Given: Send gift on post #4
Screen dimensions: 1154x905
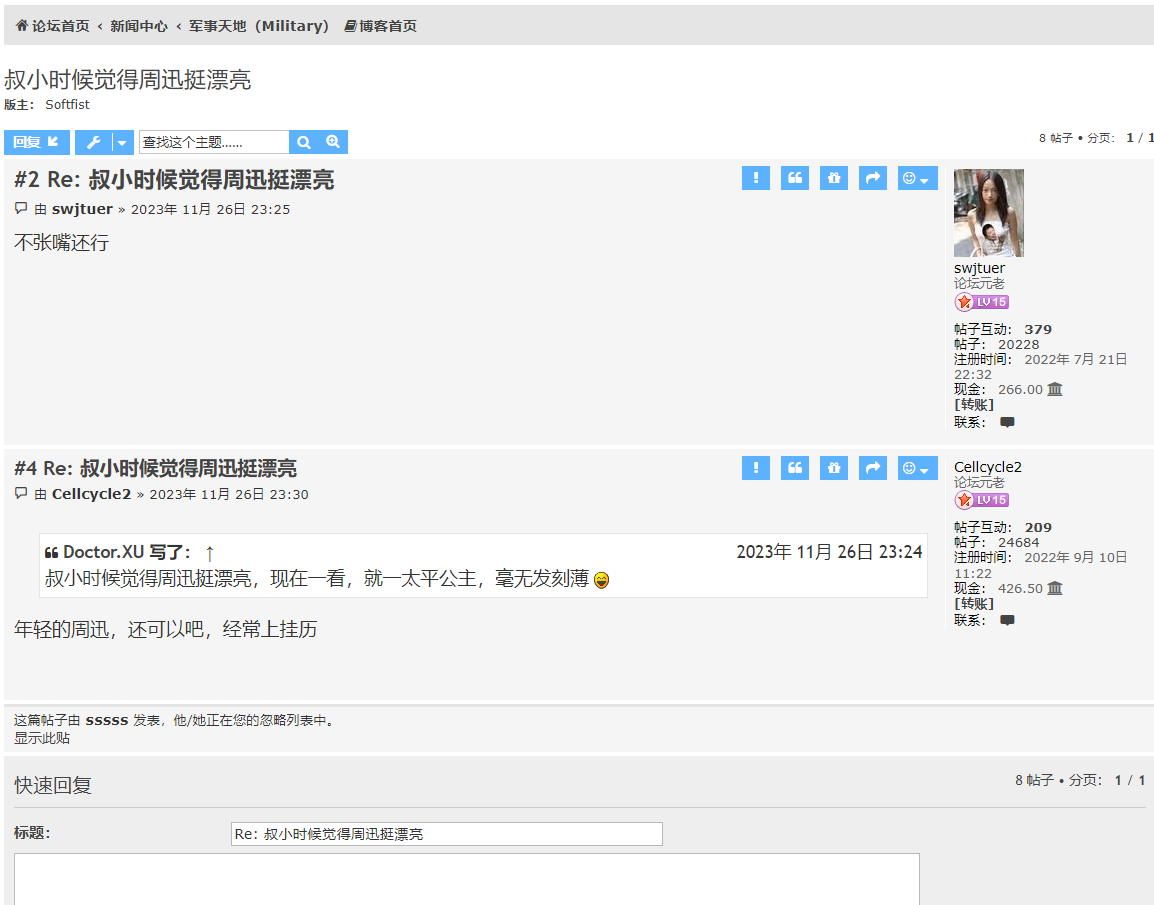Looking at the screenshot, I should [x=834, y=468].
